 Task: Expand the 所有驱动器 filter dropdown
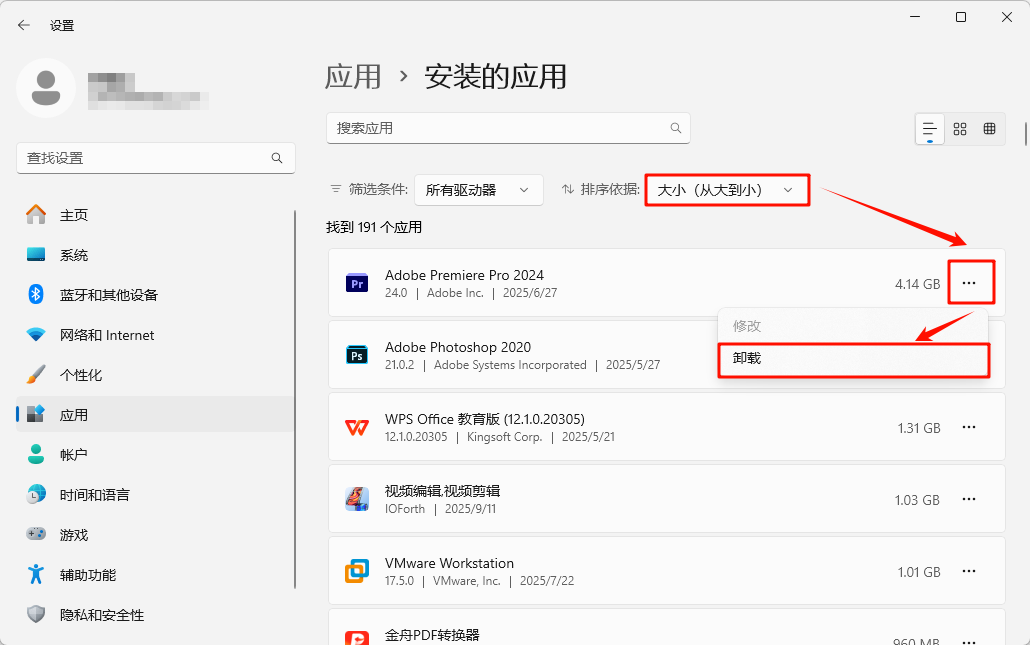479,190
